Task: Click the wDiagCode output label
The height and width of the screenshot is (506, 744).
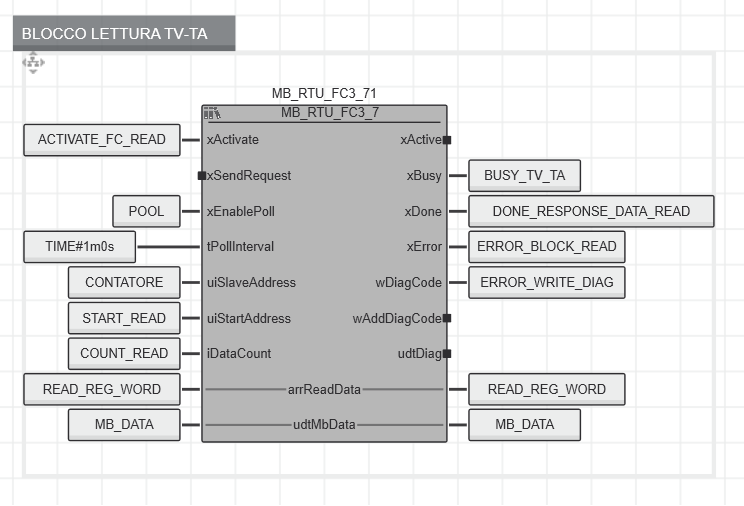Action: (x=409, y=282)
